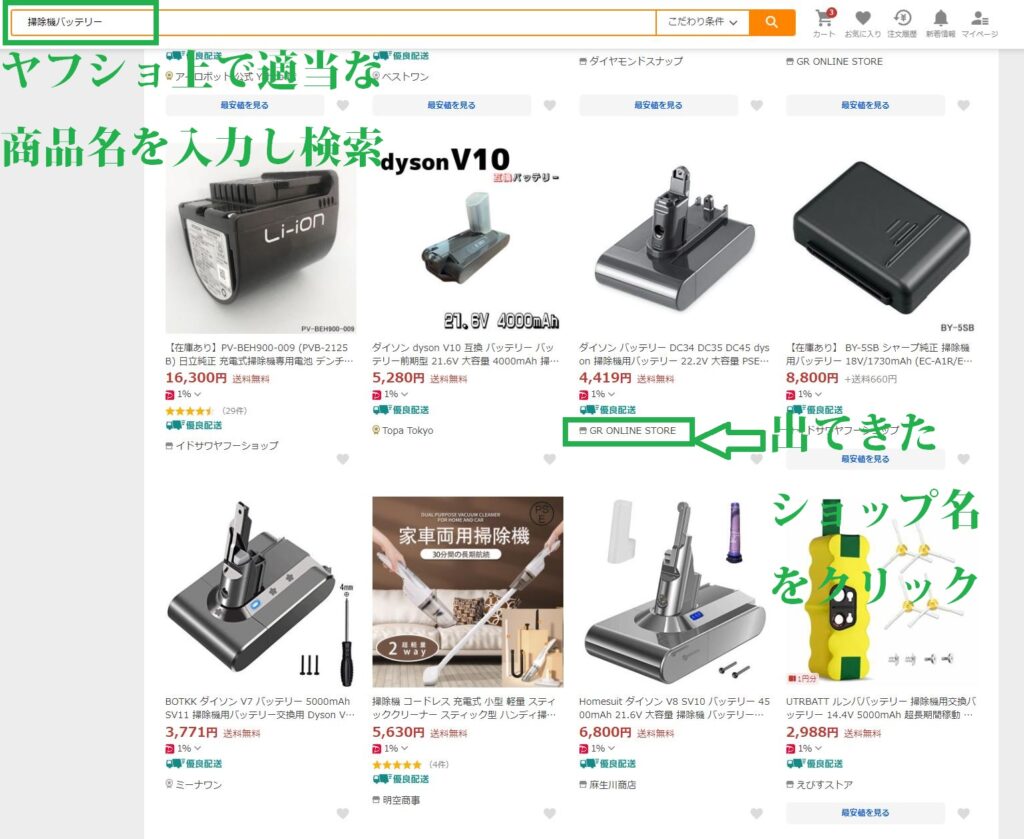
Task: Open the notifications bell icon
Action: coord(940,23)
